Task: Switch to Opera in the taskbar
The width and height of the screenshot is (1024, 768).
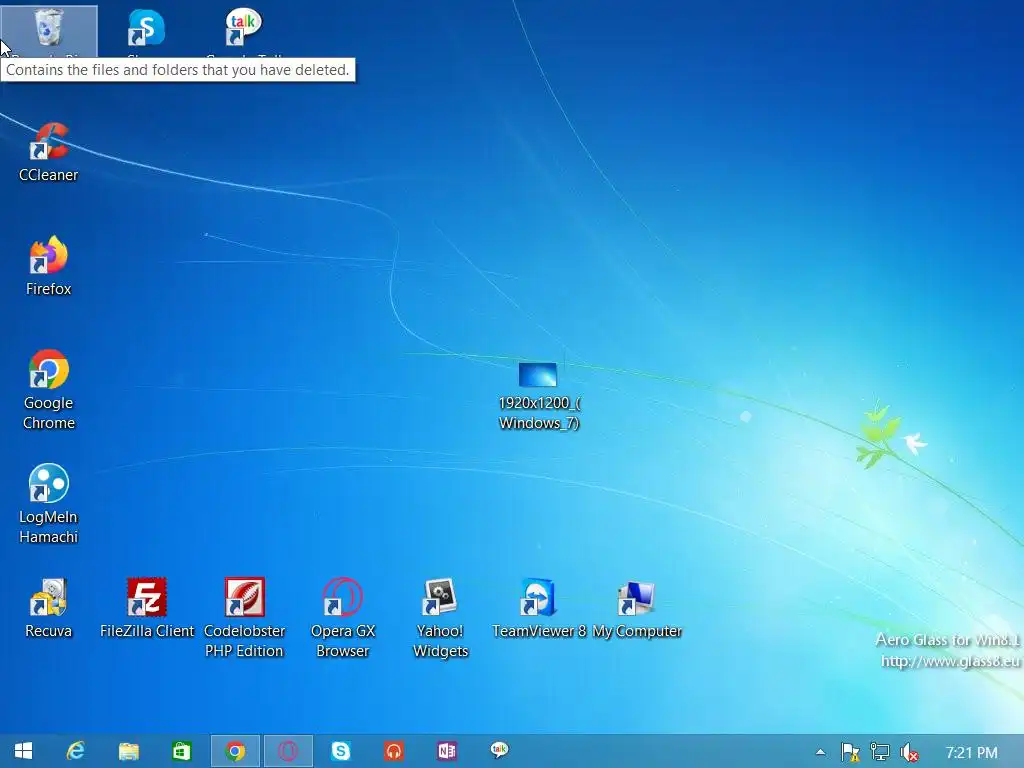Action: tap(288, 751)
